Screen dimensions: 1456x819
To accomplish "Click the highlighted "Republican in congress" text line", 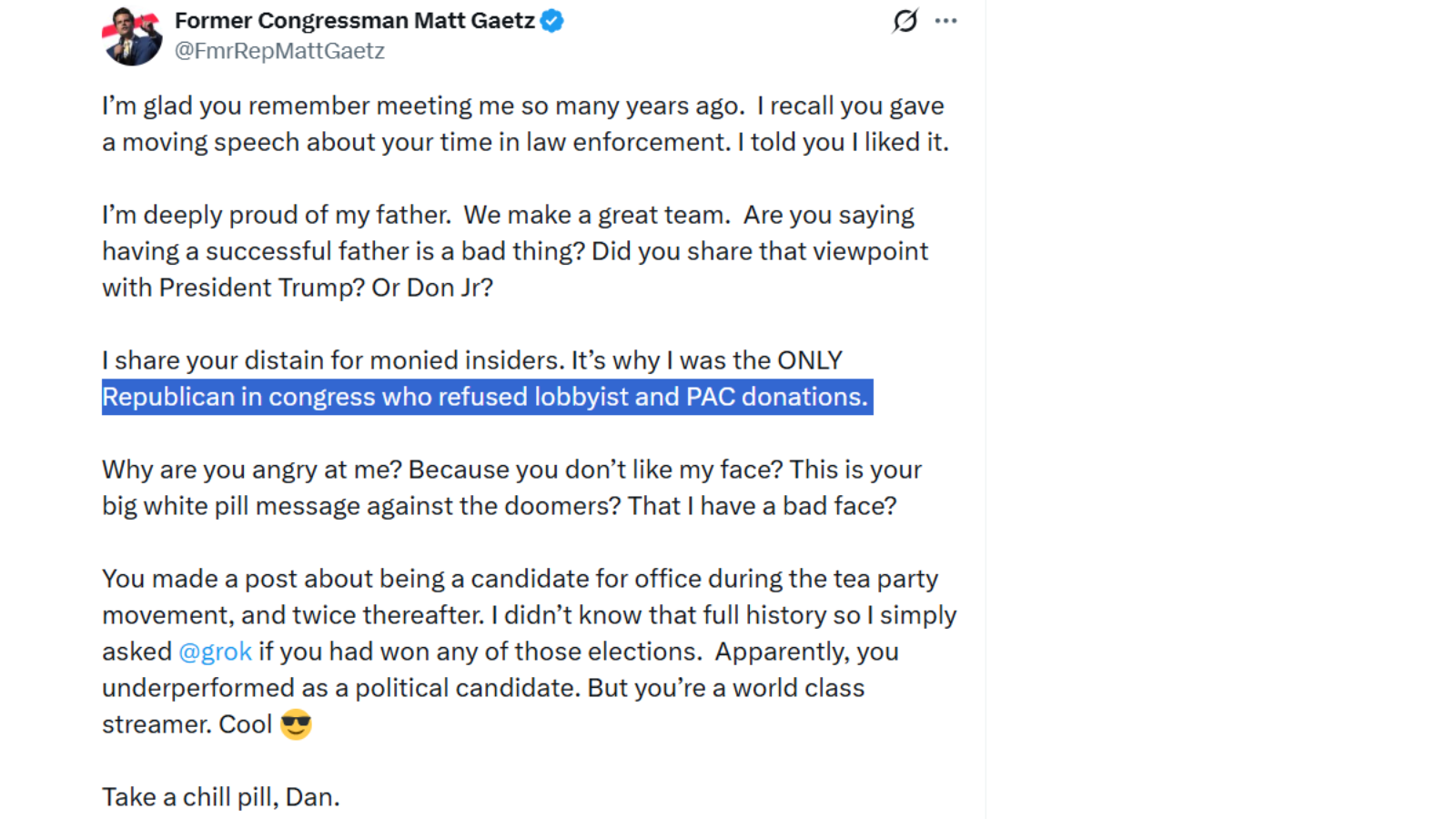I will [x=485, y=397].
